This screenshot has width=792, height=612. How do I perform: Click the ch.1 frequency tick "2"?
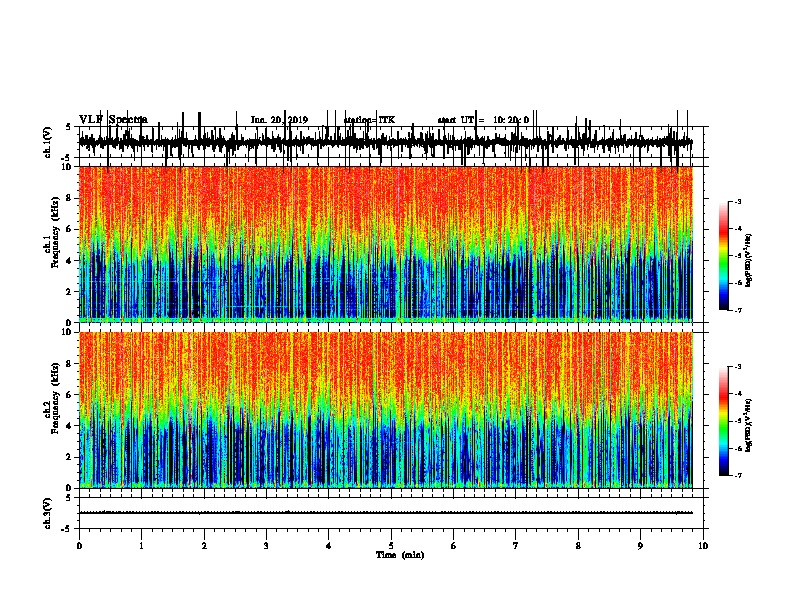70,292
